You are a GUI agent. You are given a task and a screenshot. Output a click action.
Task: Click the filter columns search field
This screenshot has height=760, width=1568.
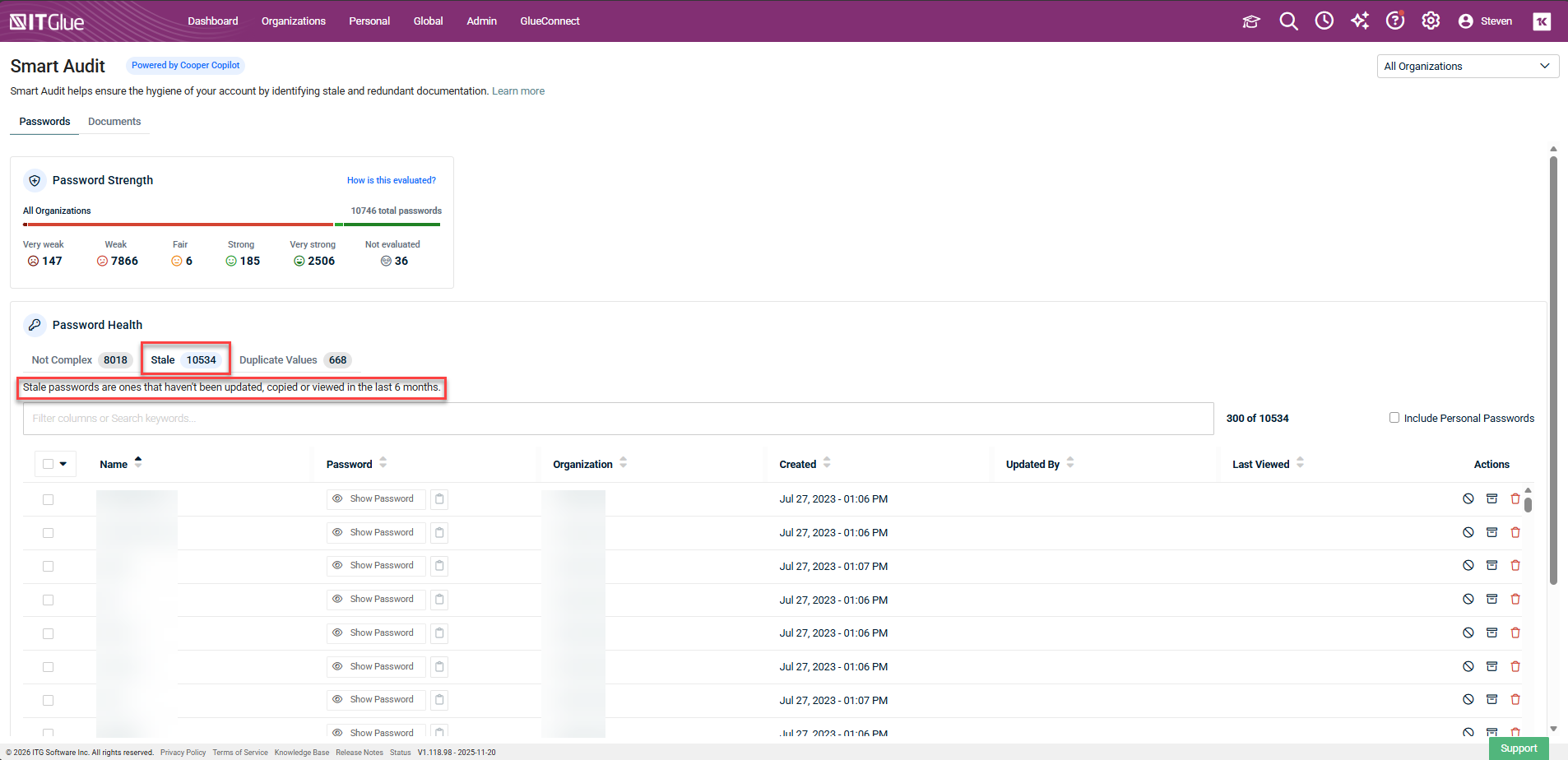[618, 419]
